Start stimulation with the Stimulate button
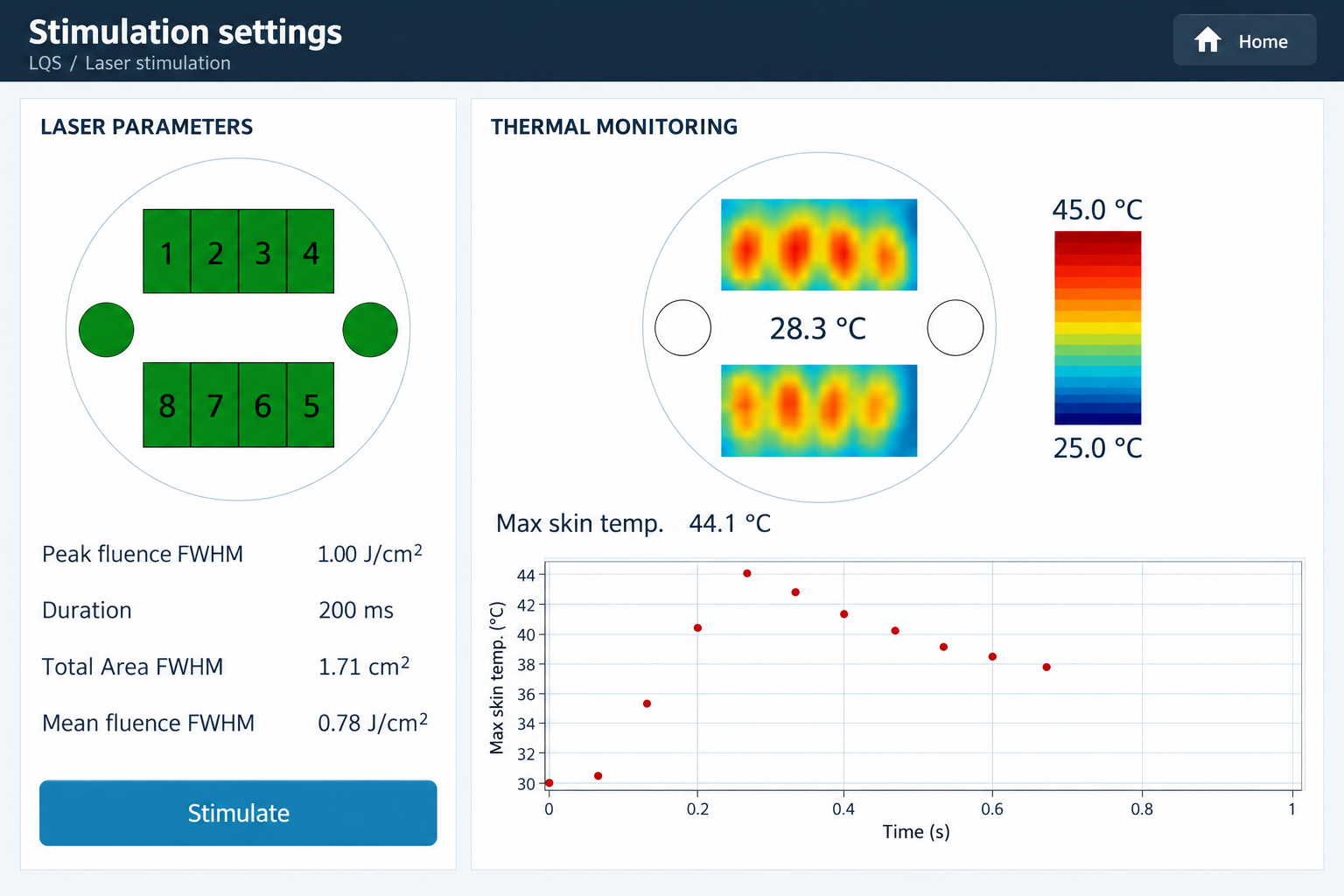Viewport: 1344px width, 896px height. (238, 813)
